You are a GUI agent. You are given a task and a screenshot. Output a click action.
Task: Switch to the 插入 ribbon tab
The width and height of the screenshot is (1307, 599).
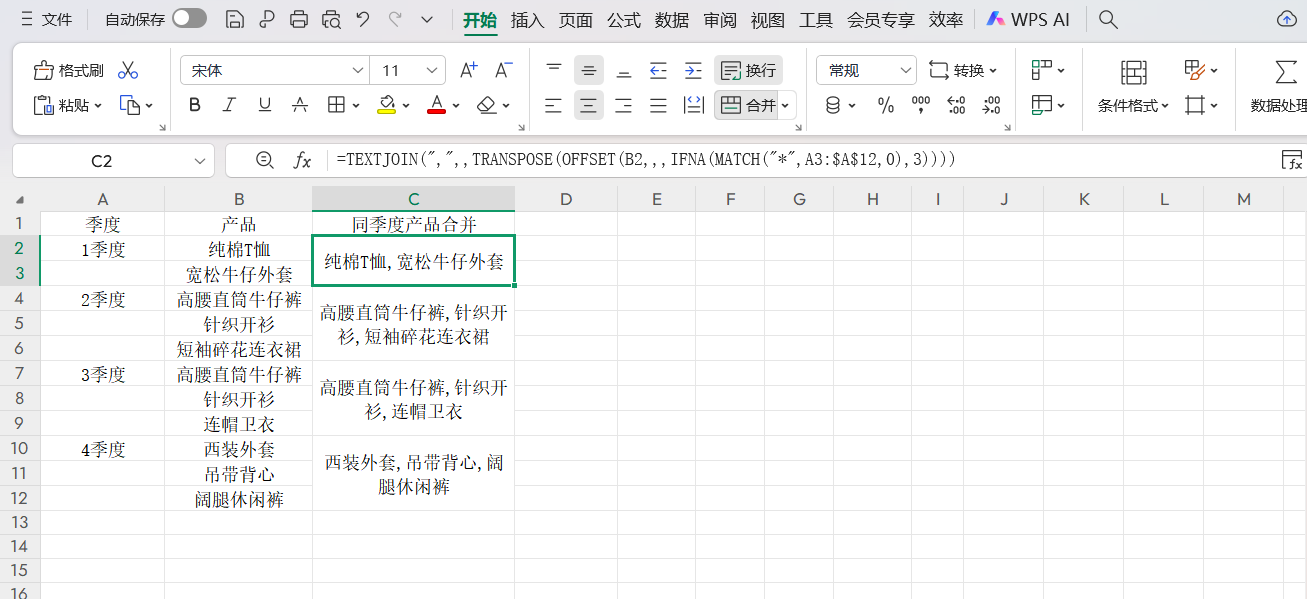527,18
